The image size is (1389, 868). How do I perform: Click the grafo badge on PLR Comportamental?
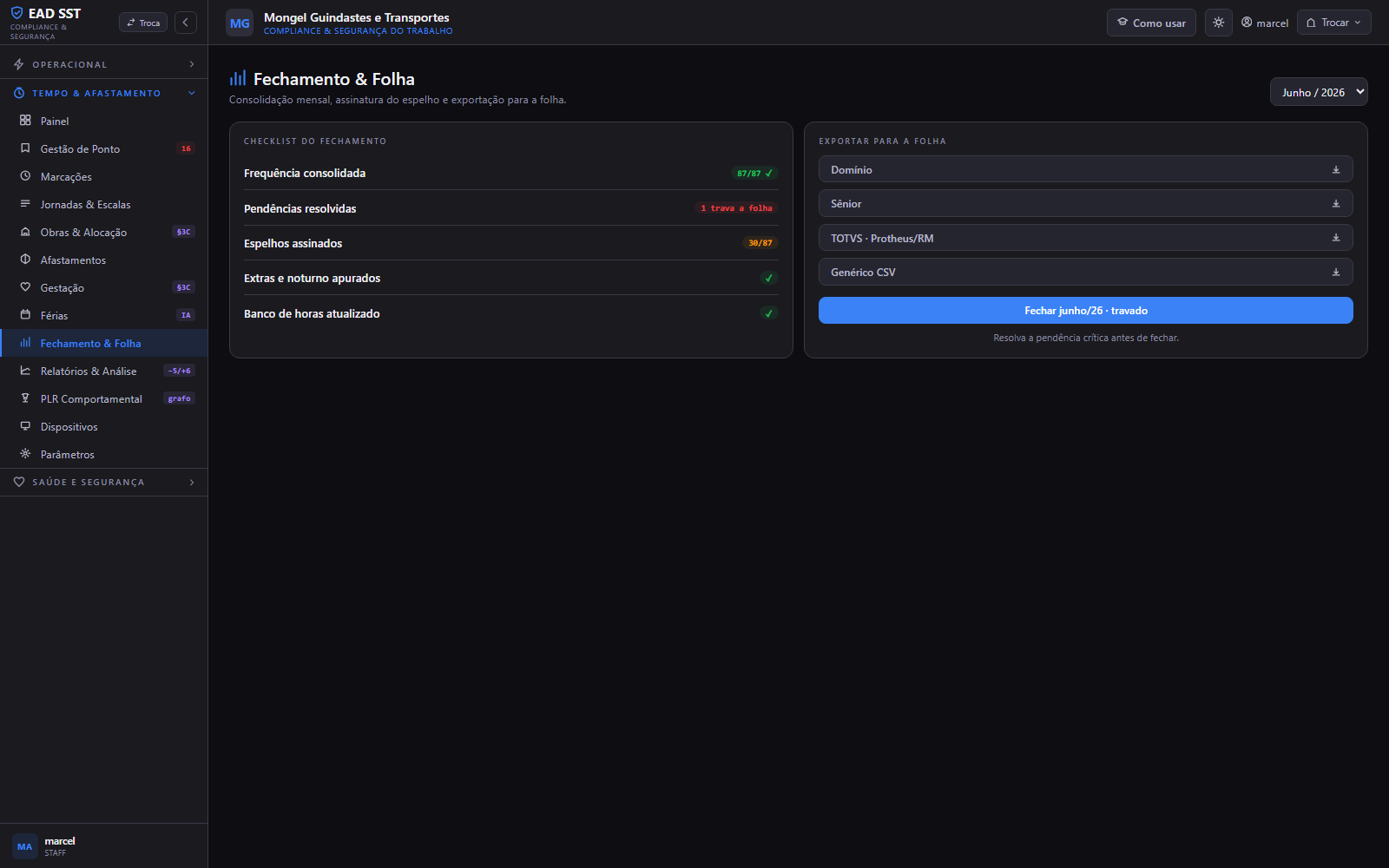pyautogui.click(x=180, y=398)
